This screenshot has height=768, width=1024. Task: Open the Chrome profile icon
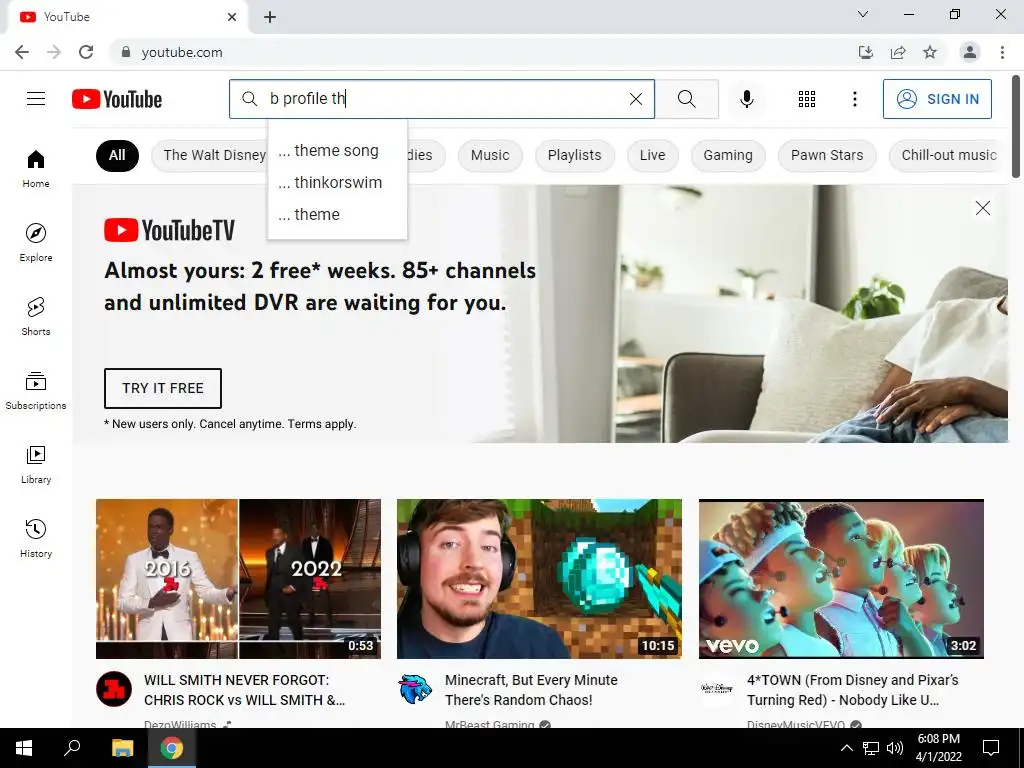pyautogui.click(x=970, y=52)
